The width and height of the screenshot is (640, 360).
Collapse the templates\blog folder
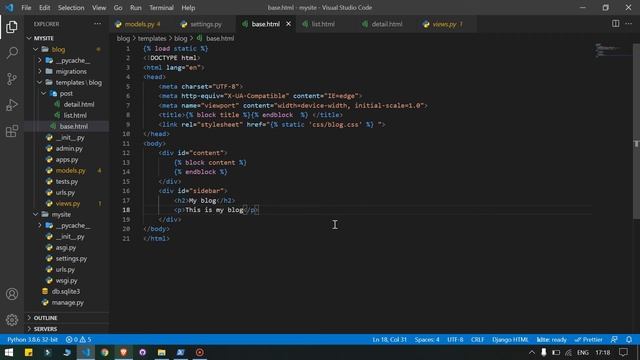[x=67, y=82]
